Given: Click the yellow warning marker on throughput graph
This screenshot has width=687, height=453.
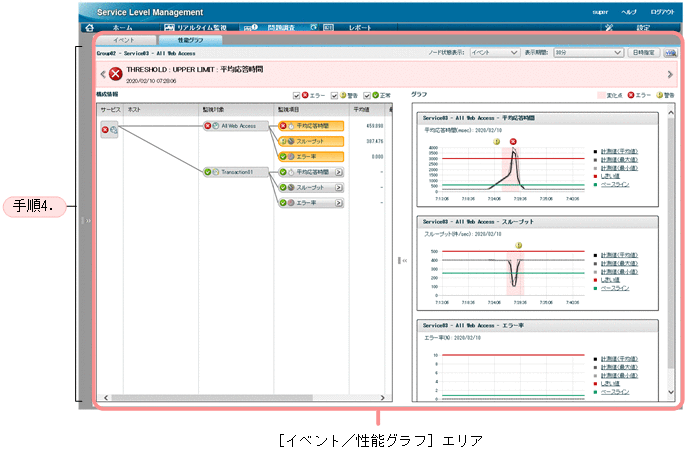Looking at the screenshot, I should [518, 245].
